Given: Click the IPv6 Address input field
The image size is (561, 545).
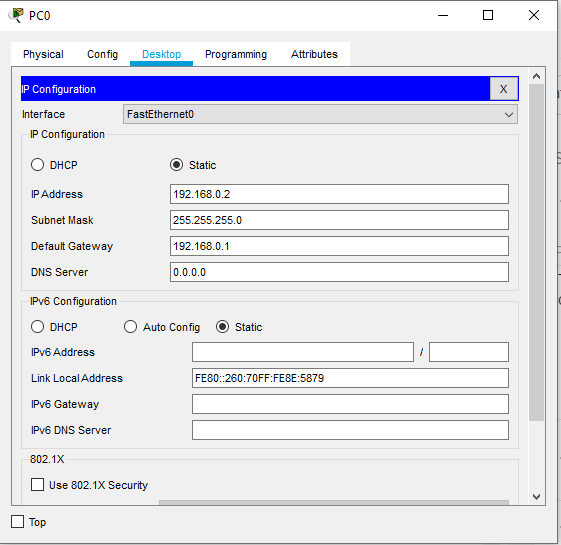Looking at the screenshot, I should [x=303, y=352].
